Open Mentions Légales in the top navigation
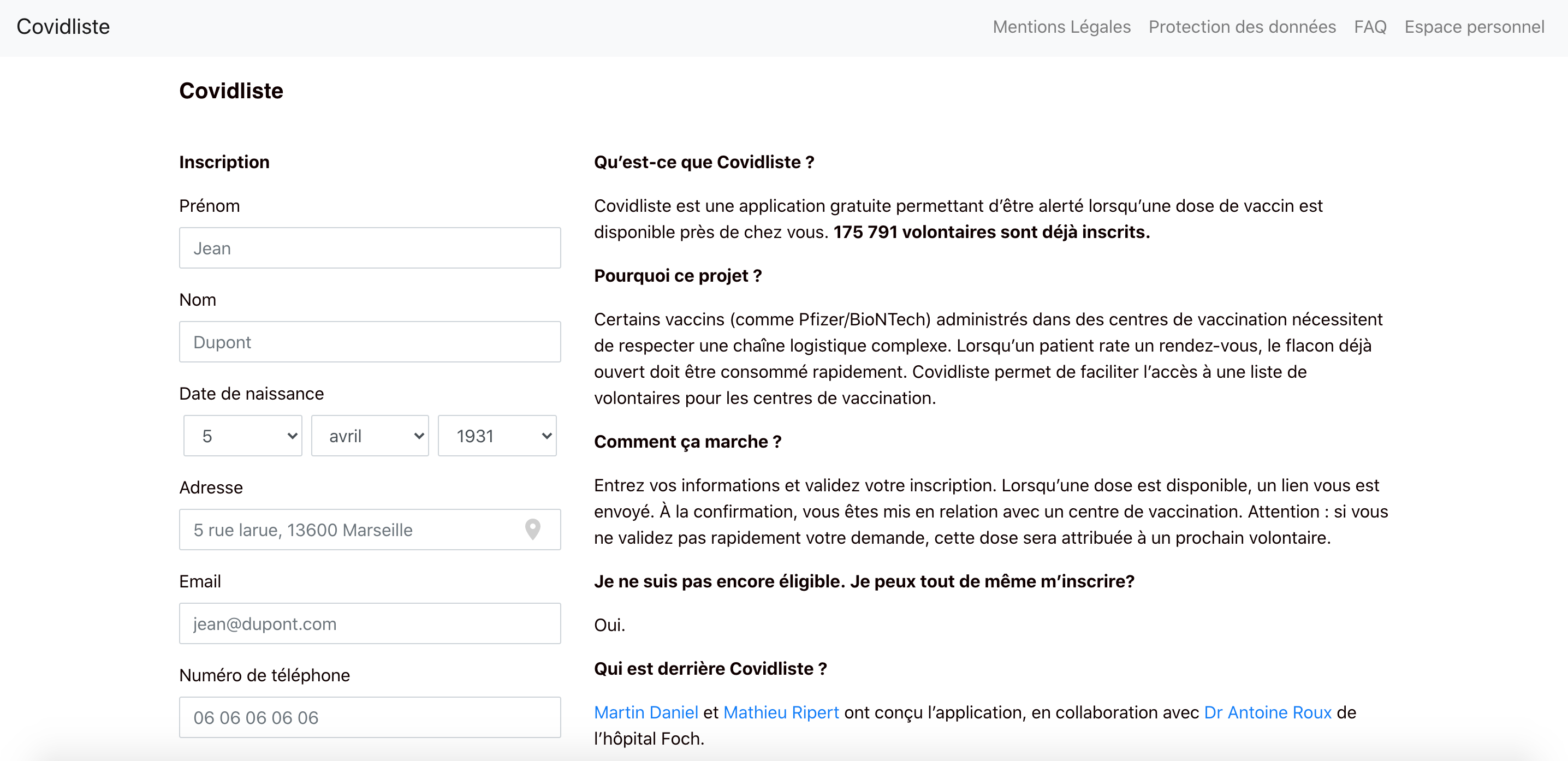 pos(1061,27)
